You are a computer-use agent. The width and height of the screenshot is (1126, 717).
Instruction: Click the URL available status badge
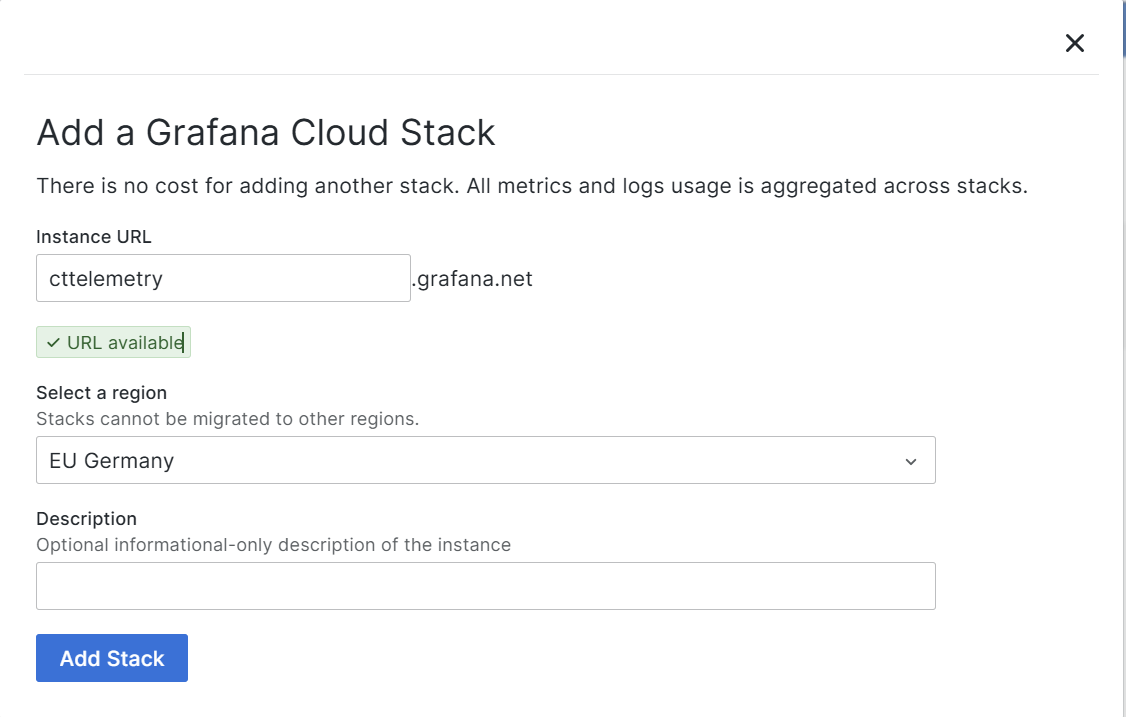114,342
